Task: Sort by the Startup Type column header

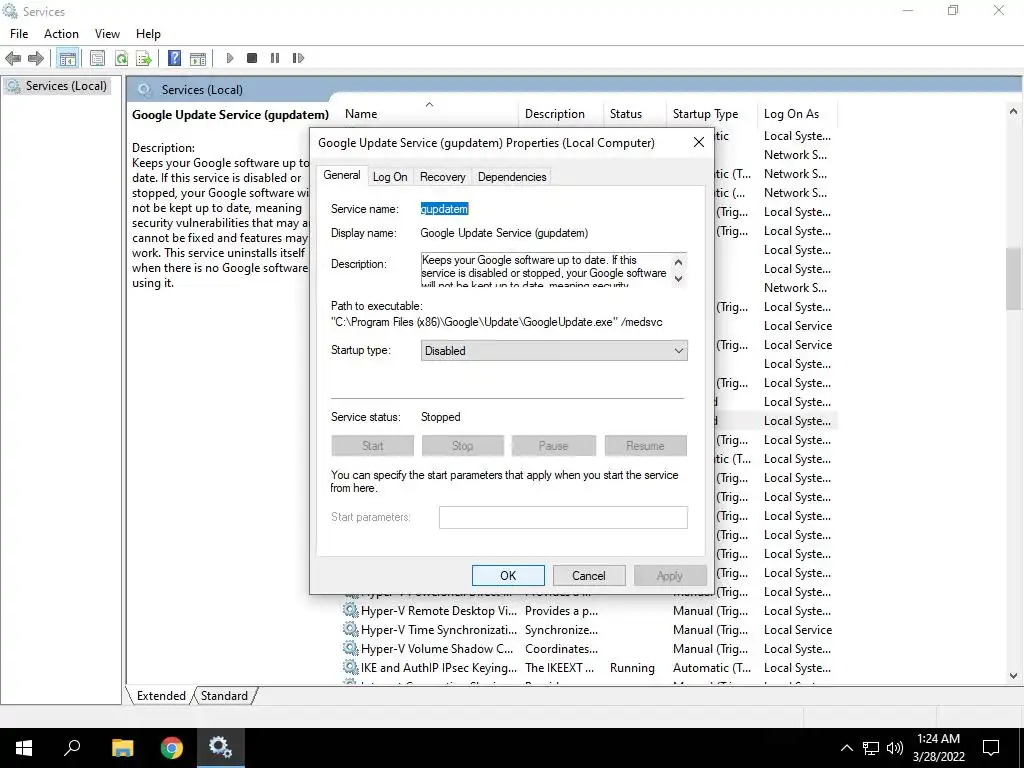Action: (711, 114)
